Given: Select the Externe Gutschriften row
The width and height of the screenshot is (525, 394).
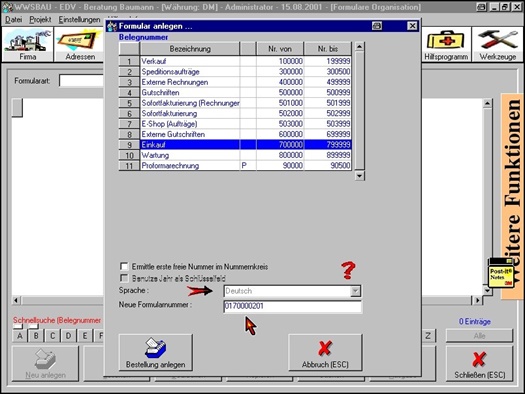Looking at the screenshot, I should click(x=235, y=134).
